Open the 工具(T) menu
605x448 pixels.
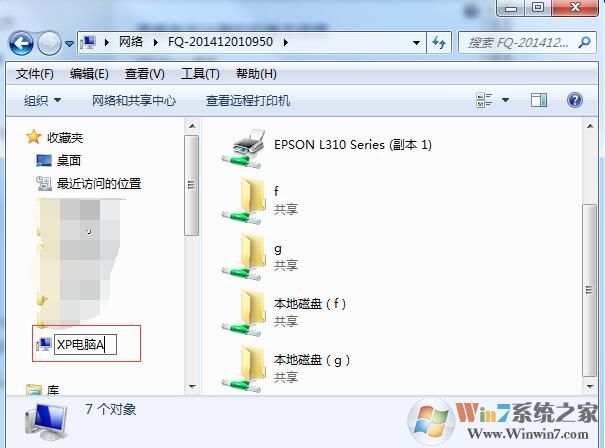coord(200,73)
